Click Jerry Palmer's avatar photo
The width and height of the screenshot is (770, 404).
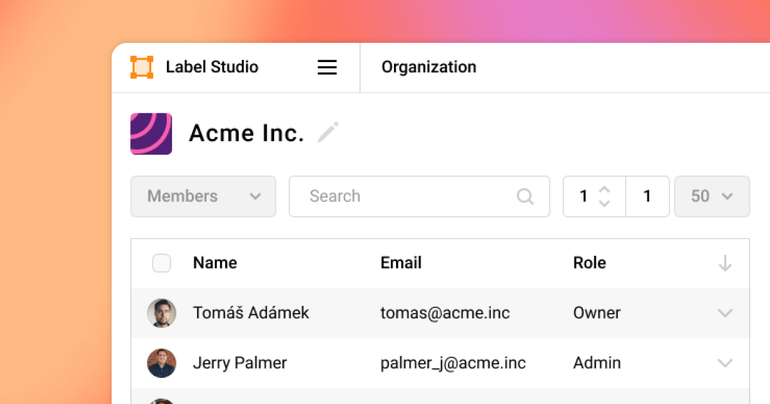point(161,363)
